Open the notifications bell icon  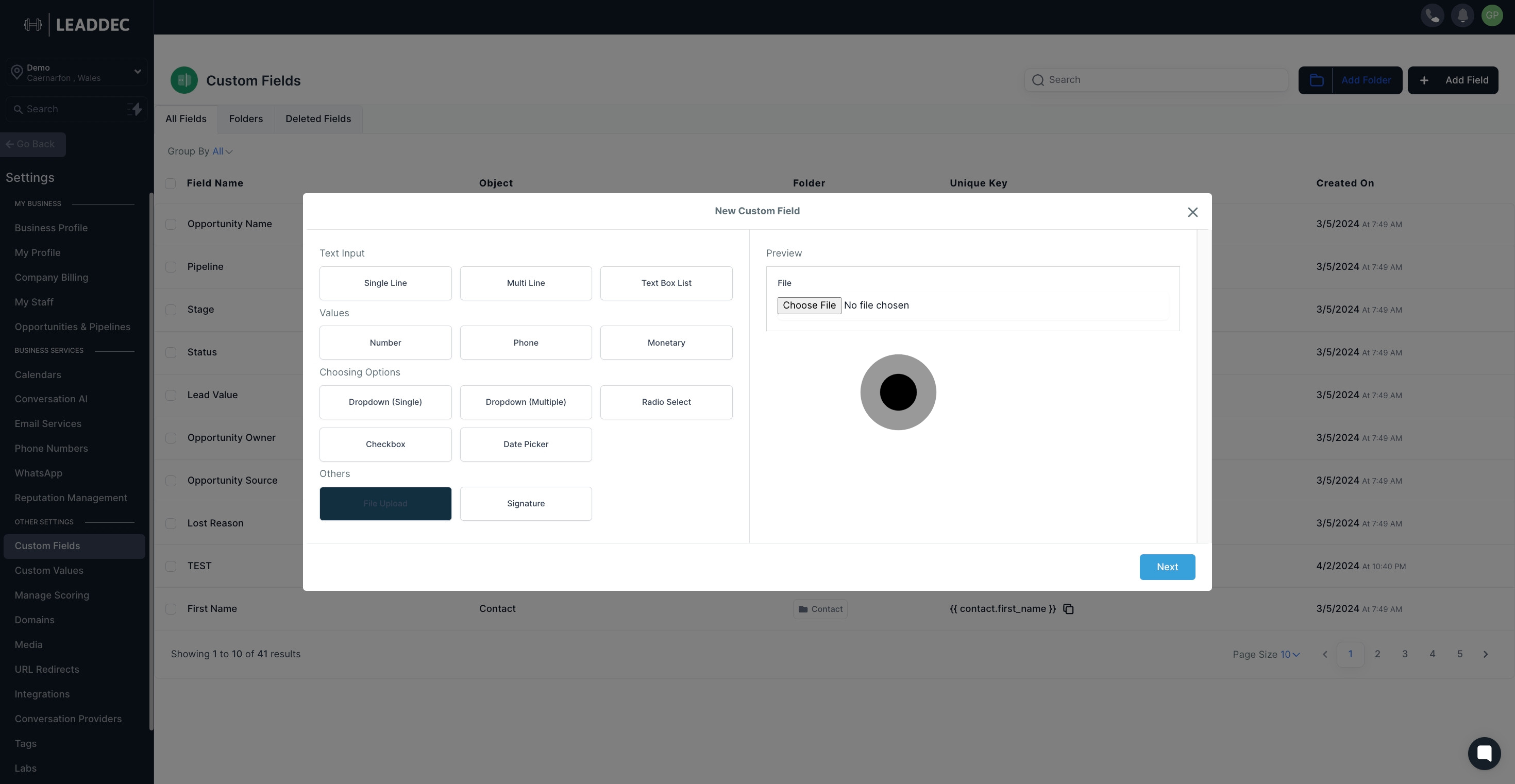(x=1462, y=15)
